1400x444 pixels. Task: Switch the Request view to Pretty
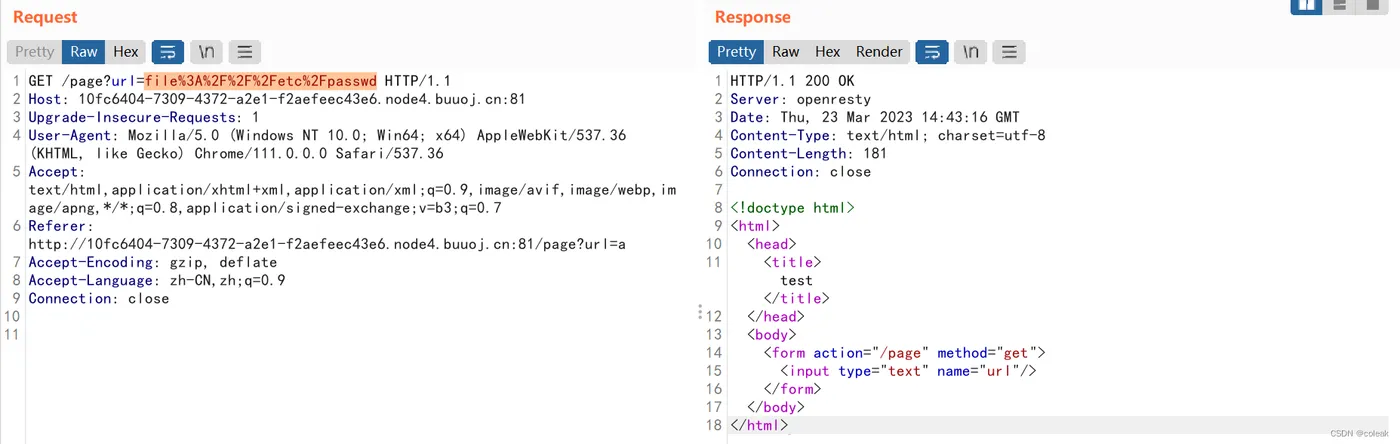pyautogui.click(x=35, y=52)
